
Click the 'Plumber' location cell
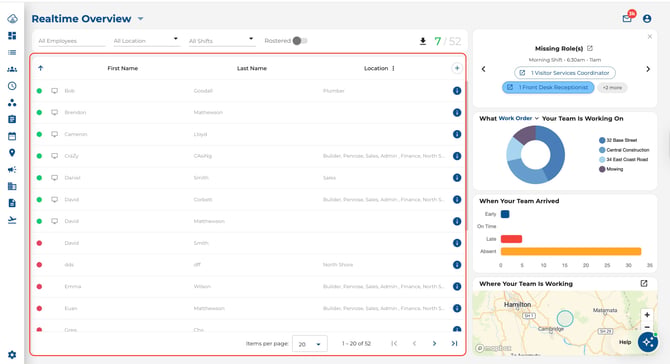coord(334,91)
